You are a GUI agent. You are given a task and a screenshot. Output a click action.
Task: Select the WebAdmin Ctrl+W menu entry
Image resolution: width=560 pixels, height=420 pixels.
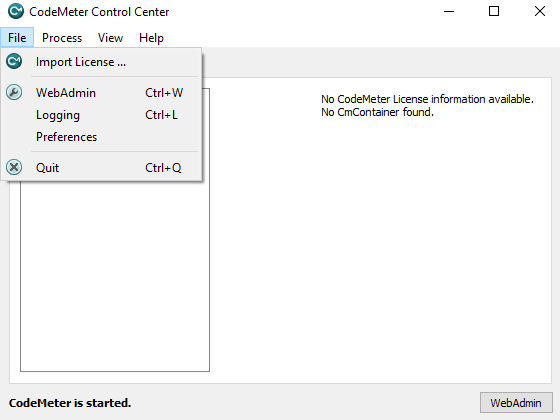tap(102, 92)
